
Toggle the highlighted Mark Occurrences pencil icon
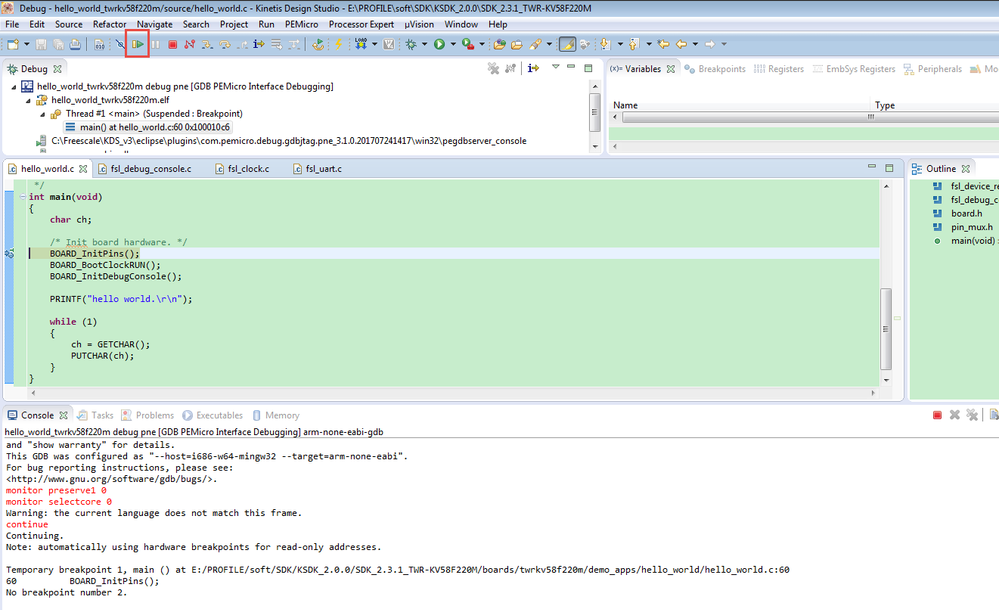pyautogui.click(x=567, y=44)
